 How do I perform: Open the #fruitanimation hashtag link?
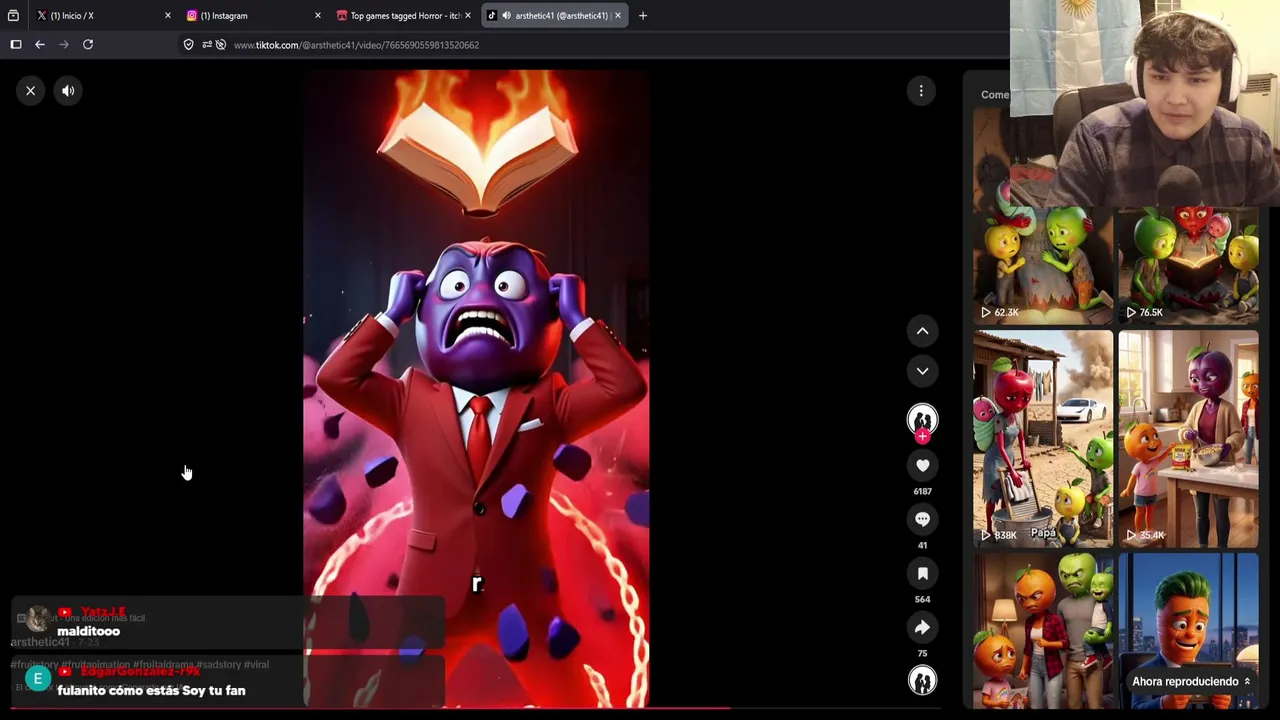(97, 664)
